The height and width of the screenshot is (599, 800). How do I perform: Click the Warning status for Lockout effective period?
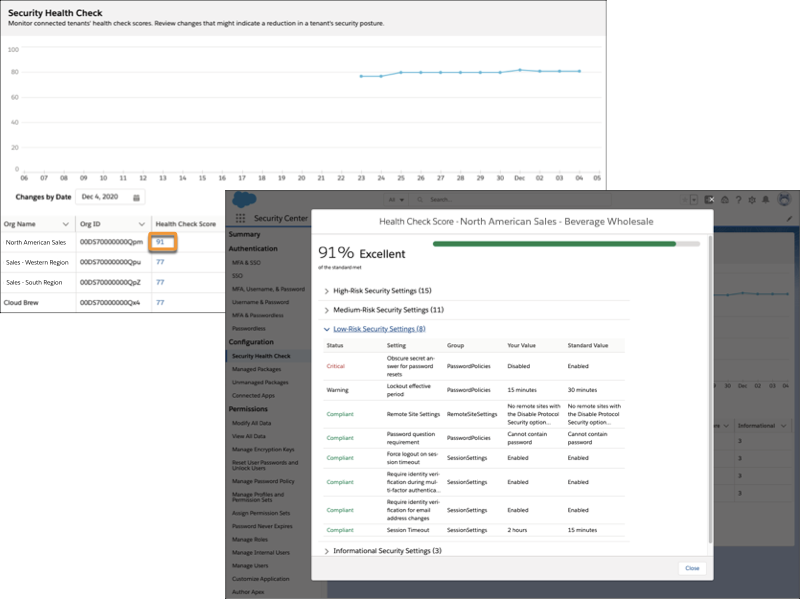tap(338, 390)
